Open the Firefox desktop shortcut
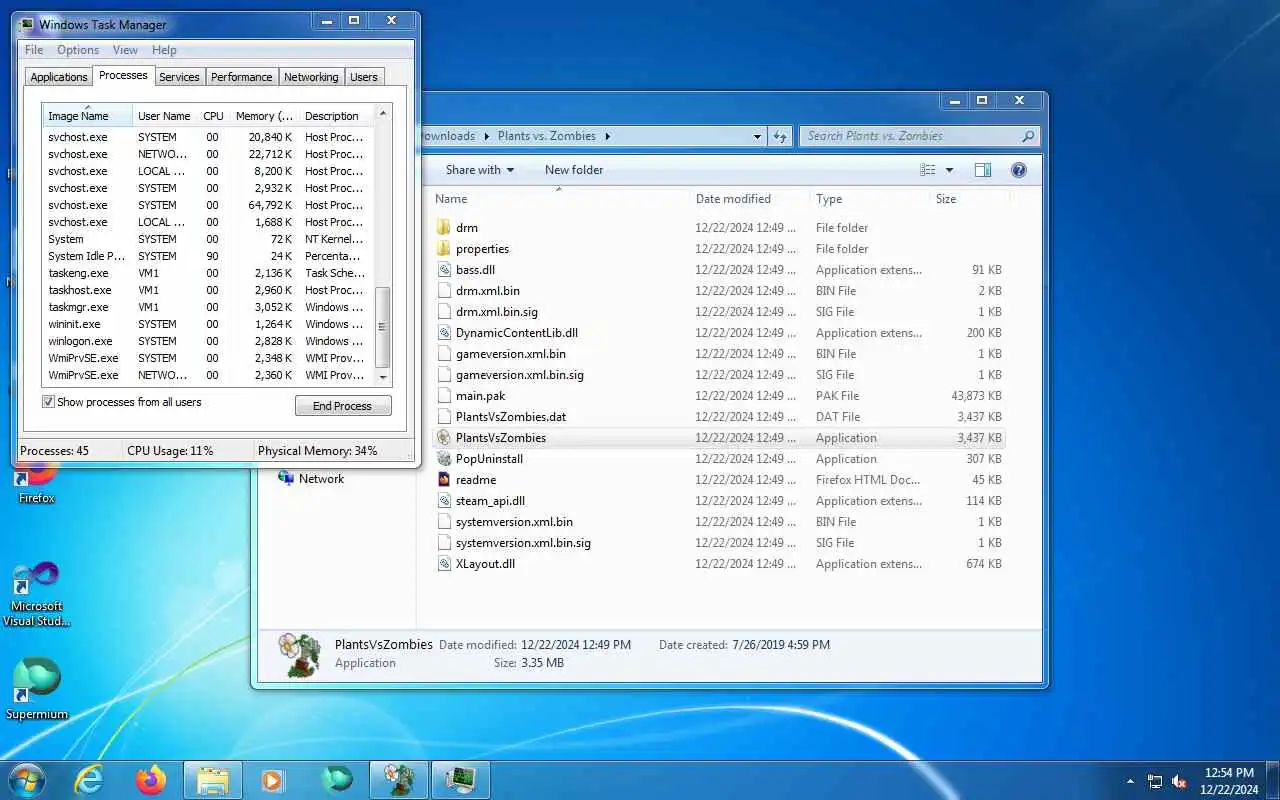 [37, 480]
